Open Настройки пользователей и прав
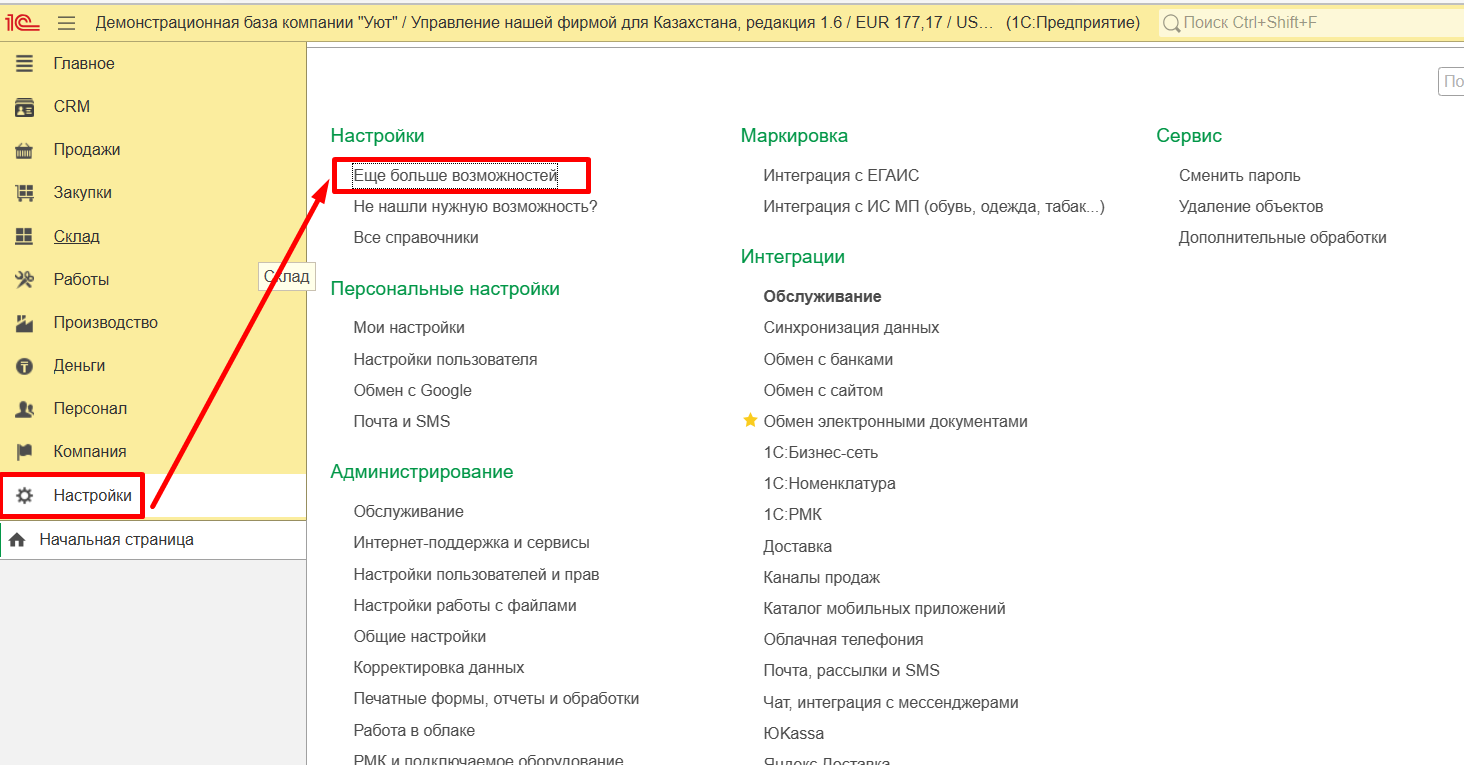Viewport: 1464px width, 765px height. coord(476,575)
